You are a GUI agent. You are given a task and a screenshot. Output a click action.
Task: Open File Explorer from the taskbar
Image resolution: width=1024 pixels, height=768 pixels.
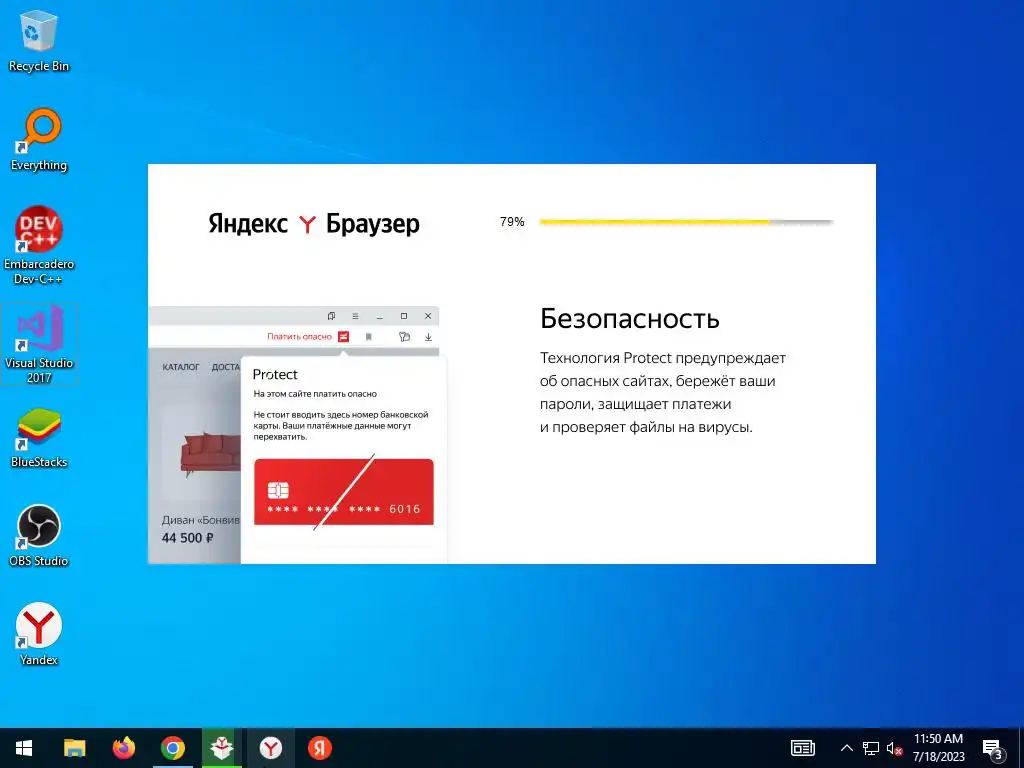74,748
